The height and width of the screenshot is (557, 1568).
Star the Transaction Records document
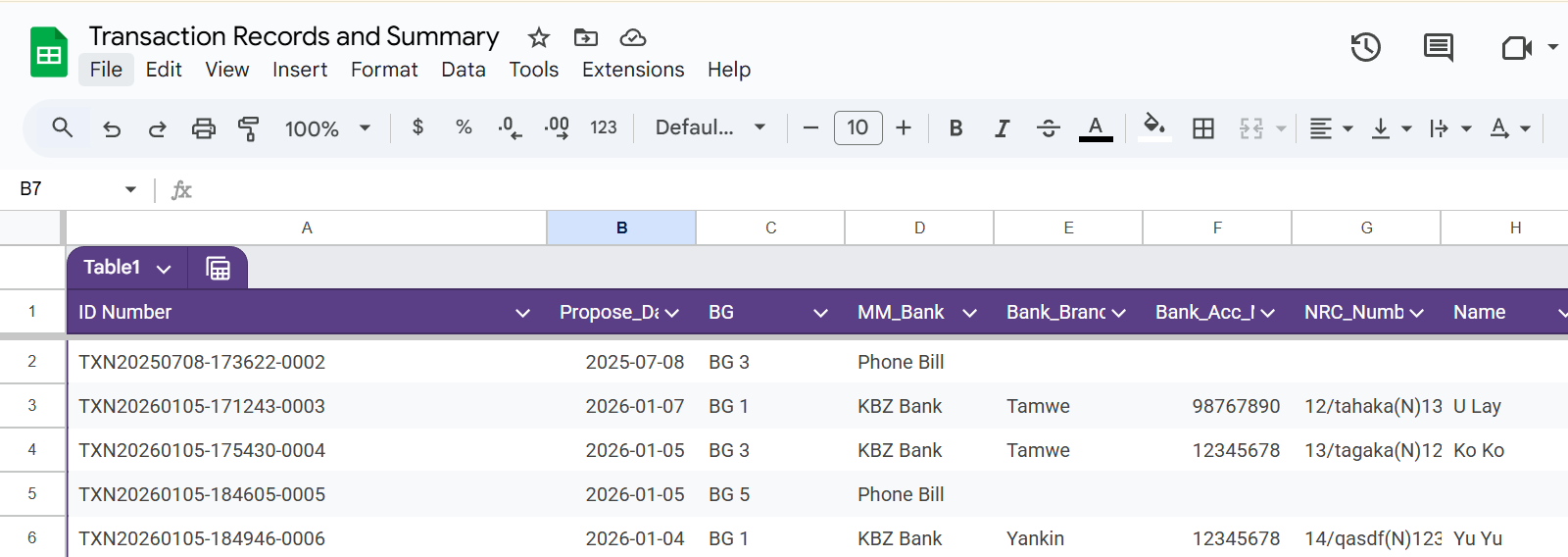click(x=539, y=37)
